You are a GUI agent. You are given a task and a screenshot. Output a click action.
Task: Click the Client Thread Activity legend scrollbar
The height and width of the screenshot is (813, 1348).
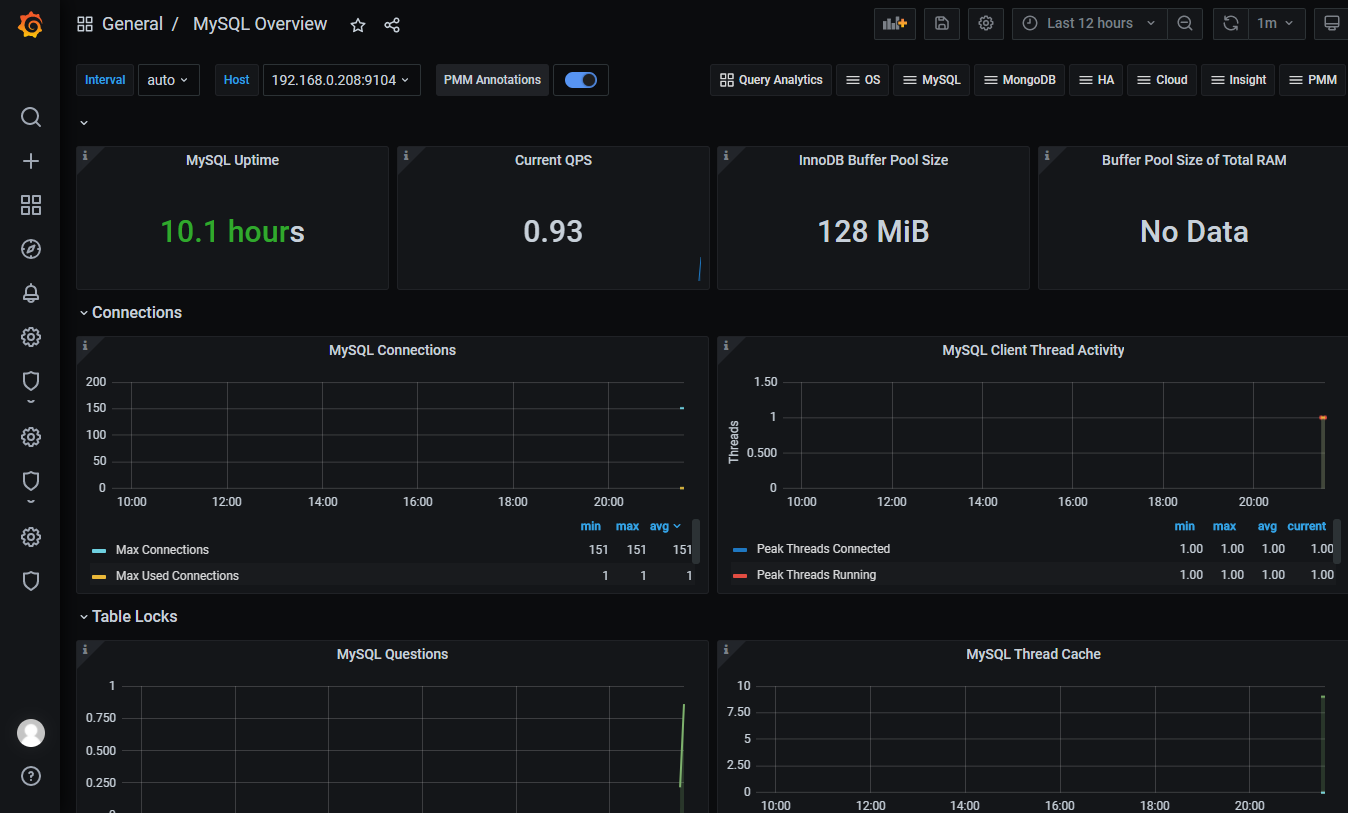click(1337, 541)
